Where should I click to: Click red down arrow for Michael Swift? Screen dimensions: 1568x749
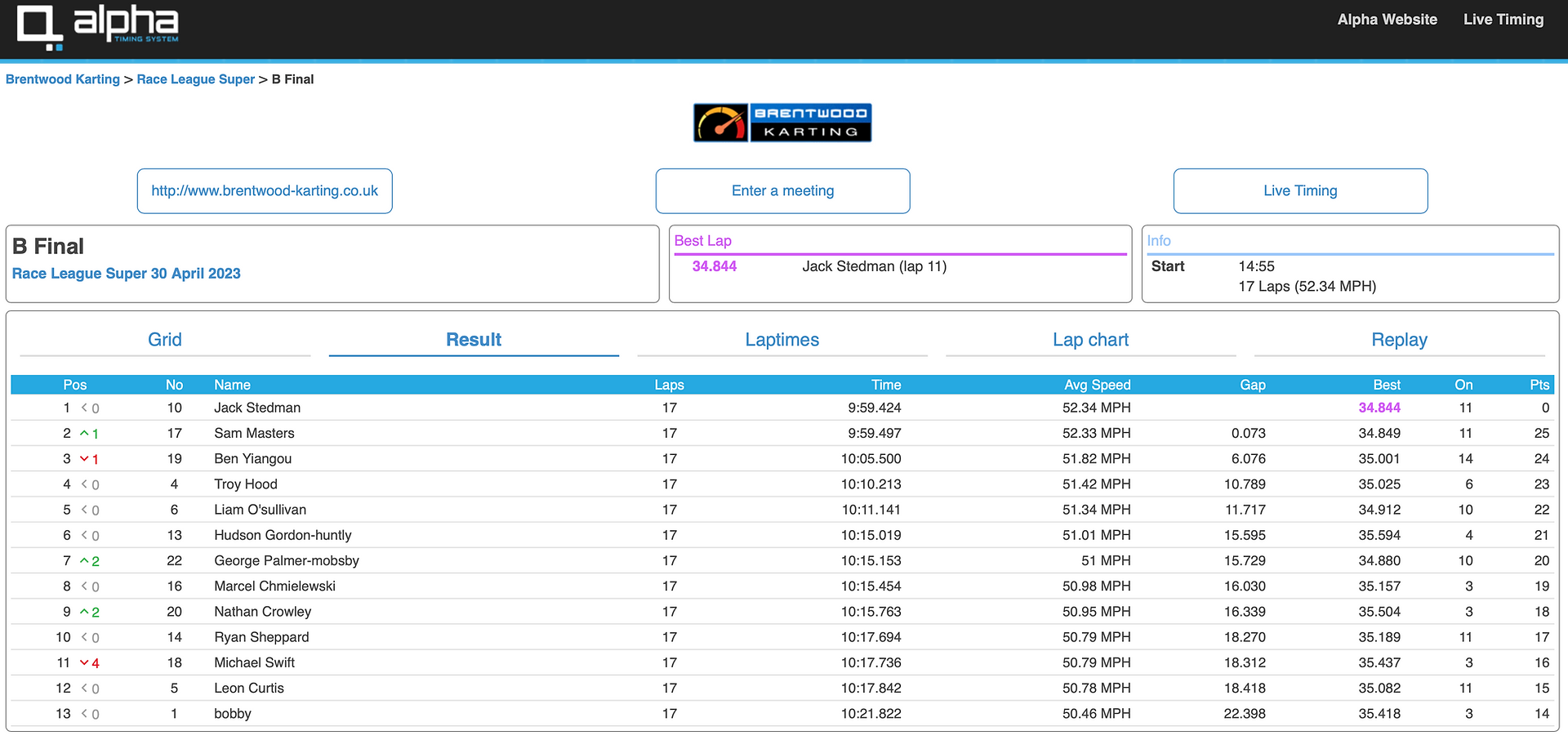[84, 662]
